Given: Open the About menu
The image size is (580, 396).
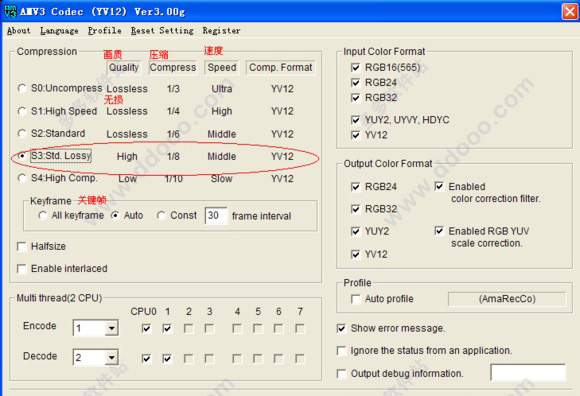Looking at the screenshot, I should tap(18, 31).
